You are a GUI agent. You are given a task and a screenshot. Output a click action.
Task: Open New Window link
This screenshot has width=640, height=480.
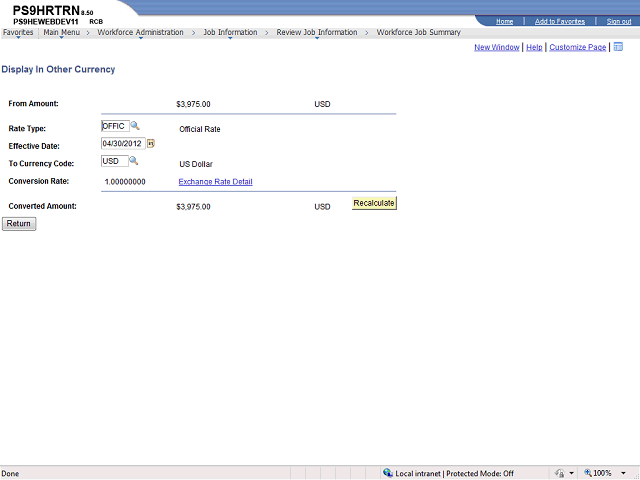pos(497,47)
